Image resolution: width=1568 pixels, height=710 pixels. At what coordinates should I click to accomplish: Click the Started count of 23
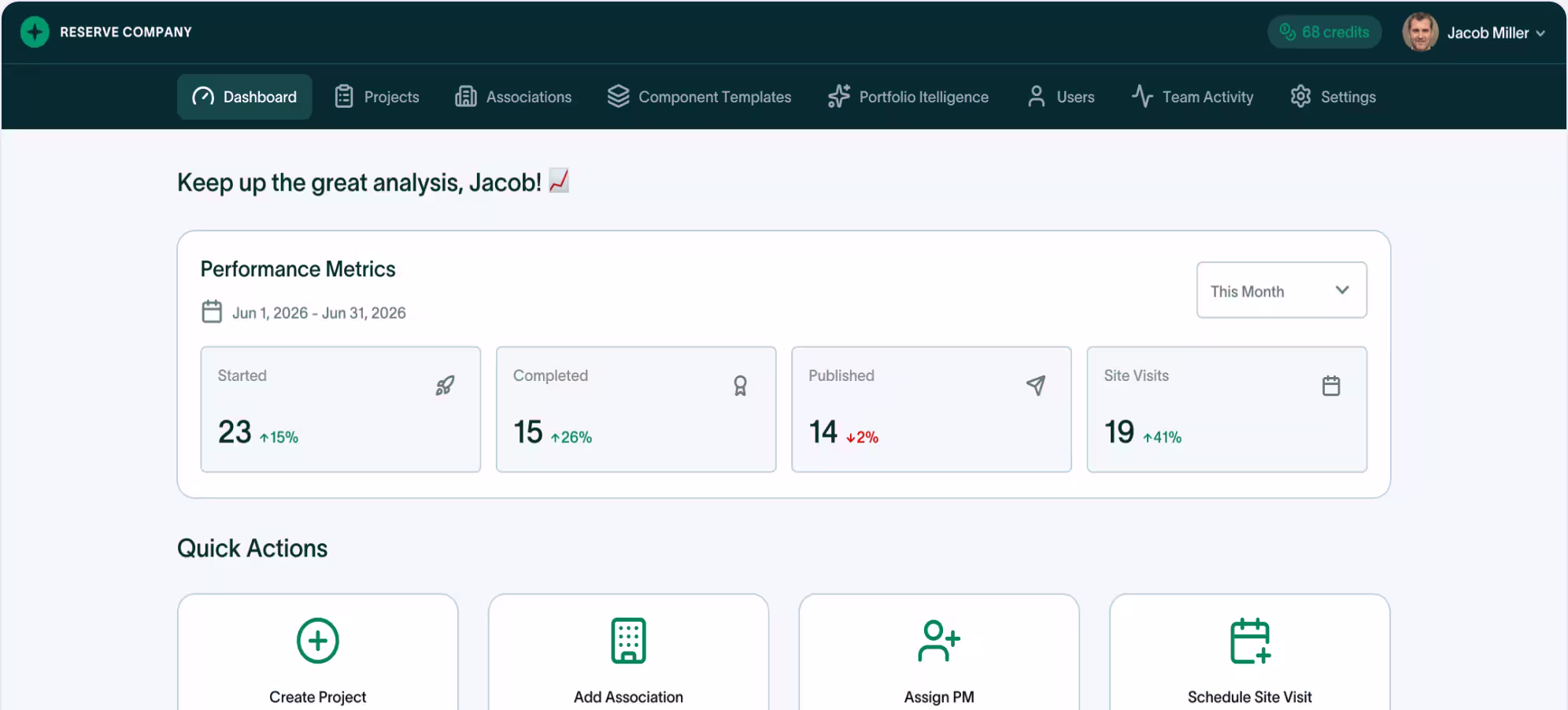coord(235,431)
